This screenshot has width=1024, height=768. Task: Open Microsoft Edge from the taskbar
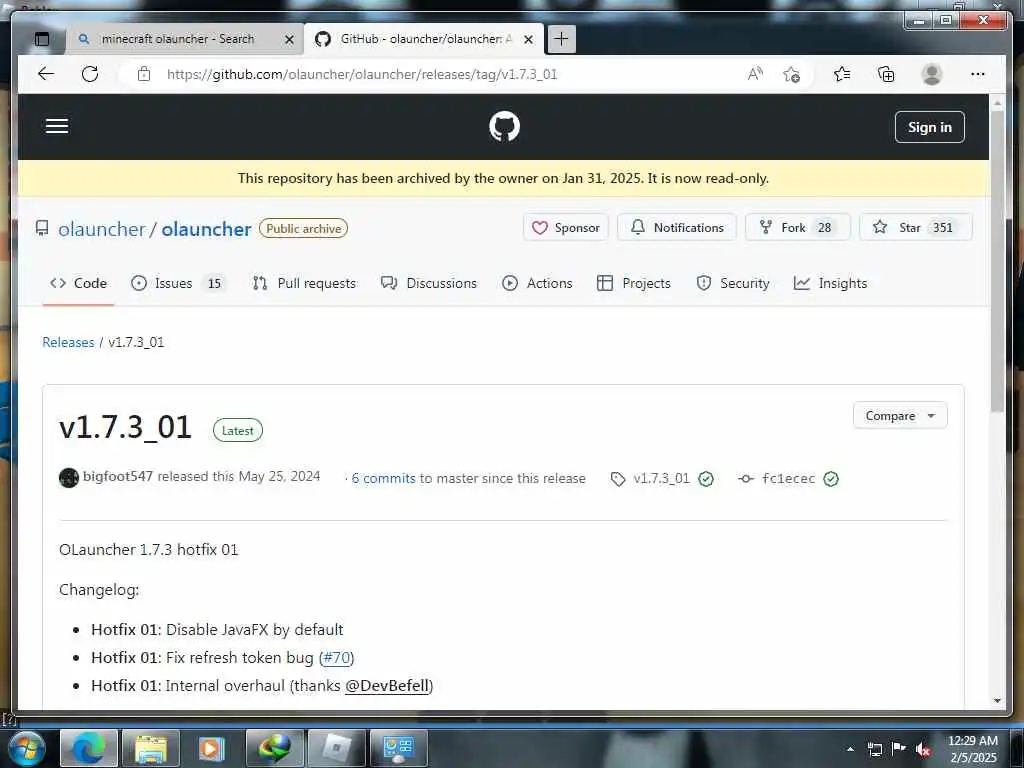(89, 748)
